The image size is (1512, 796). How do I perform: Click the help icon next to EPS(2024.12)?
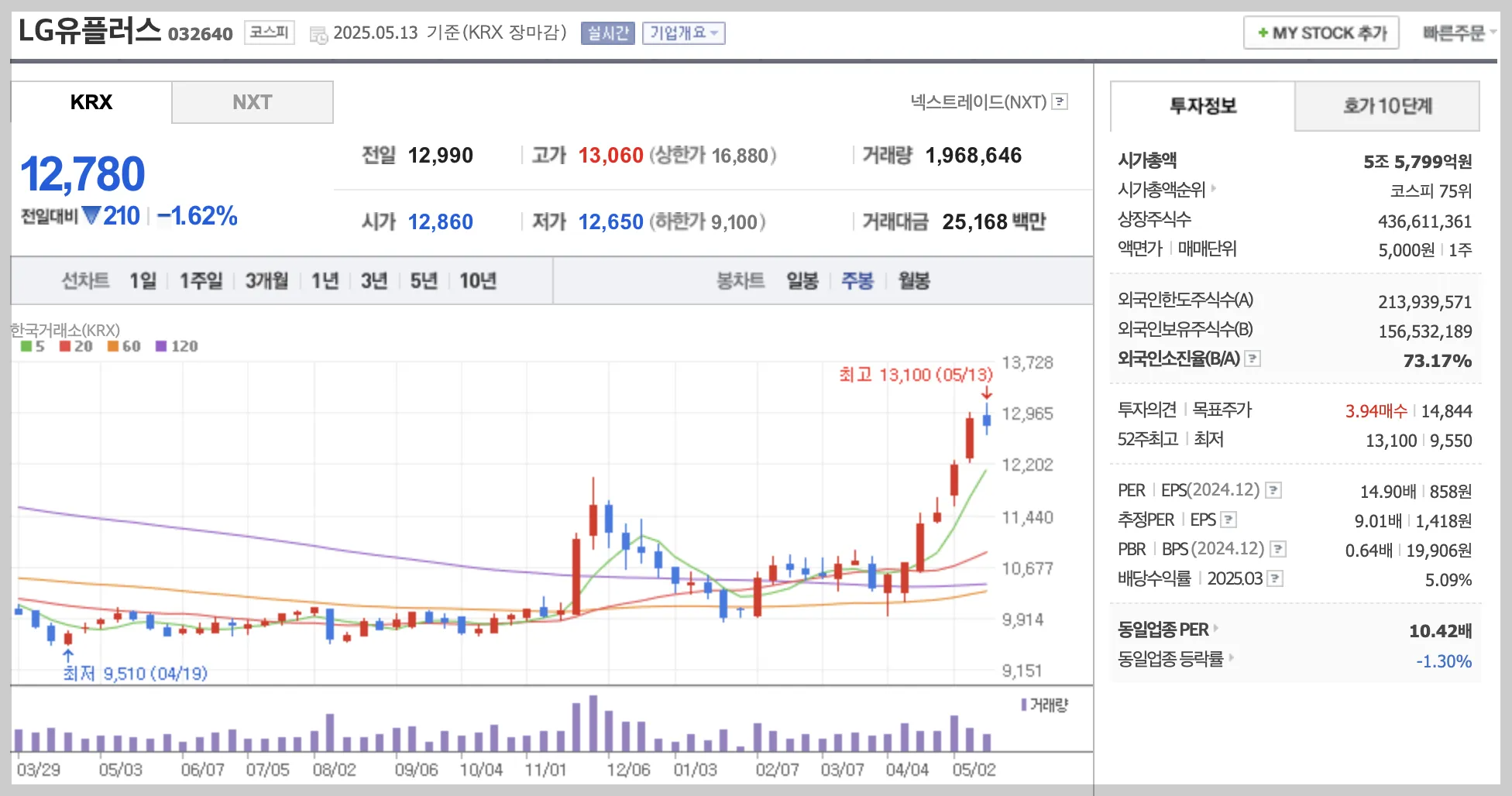[x=1273, y=490]
